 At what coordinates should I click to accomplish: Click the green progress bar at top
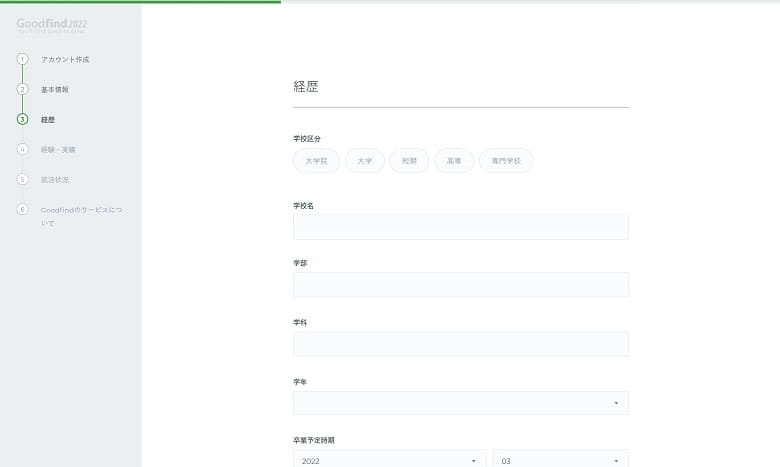140,1
